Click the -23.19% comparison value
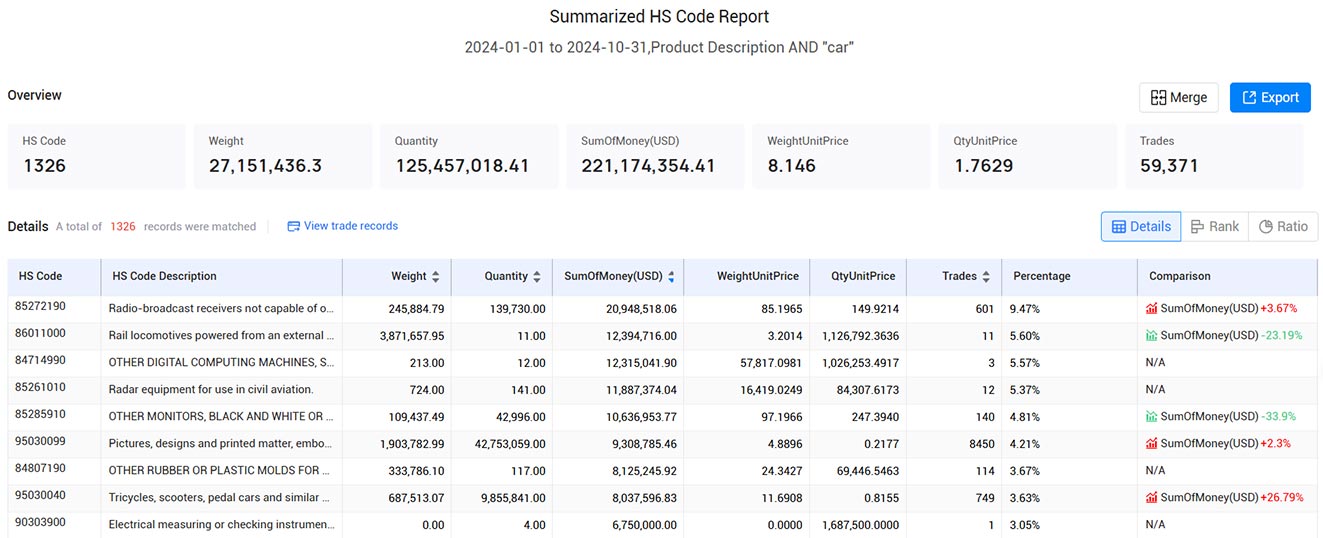The height and width of the screenshot is (538, 1323). [x=1282, y=336]
